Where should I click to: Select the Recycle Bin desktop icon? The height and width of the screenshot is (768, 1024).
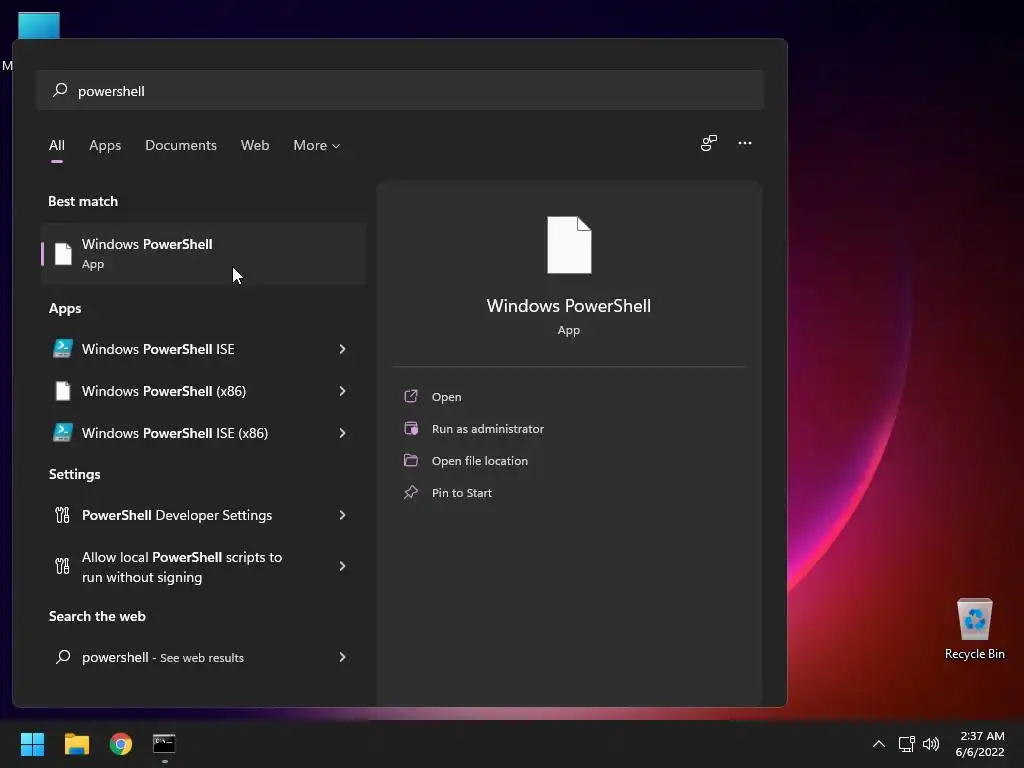[974, 629]
